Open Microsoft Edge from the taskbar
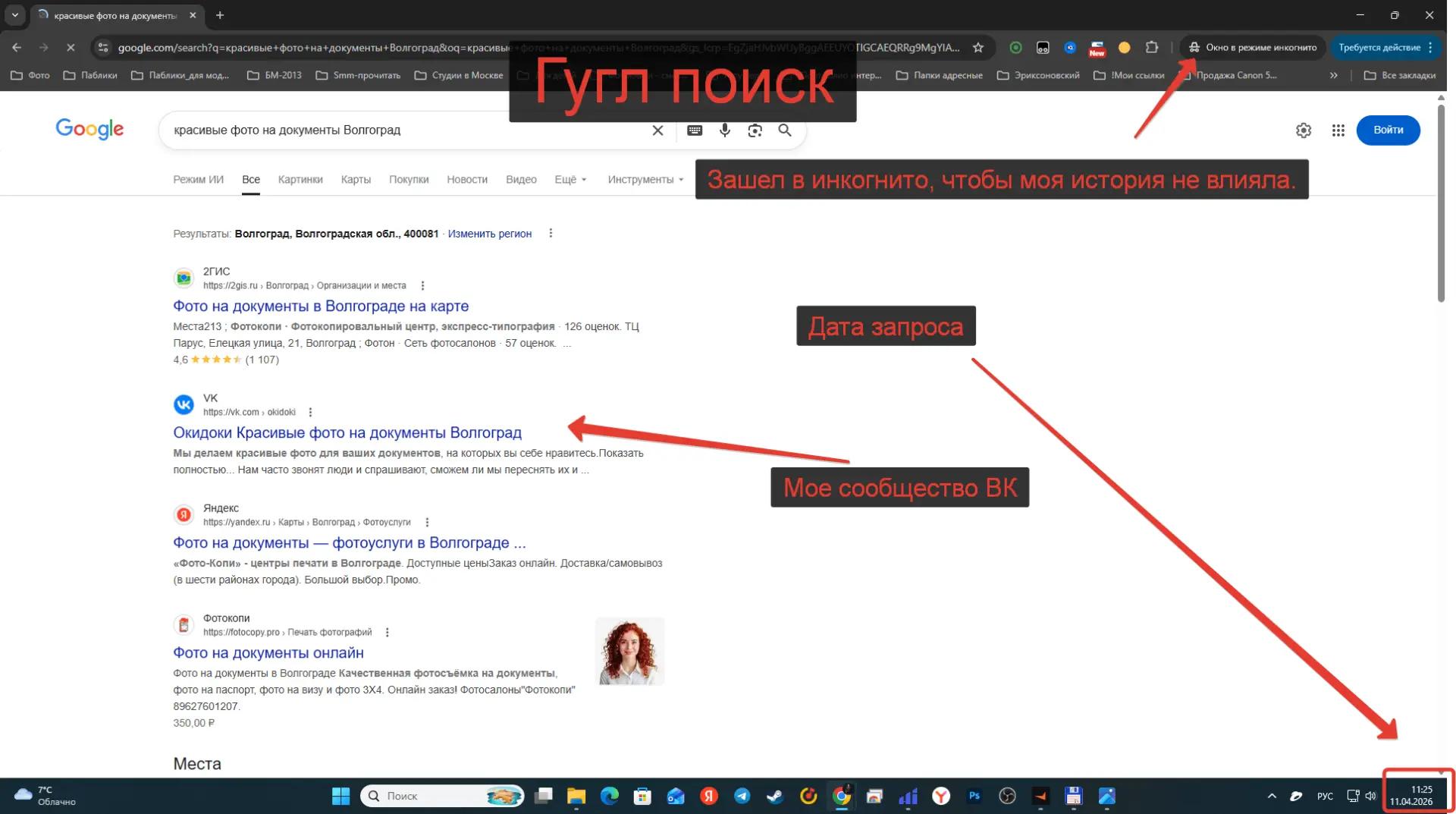The height and width of the screenshot is (814, 1456). point(610,796)
